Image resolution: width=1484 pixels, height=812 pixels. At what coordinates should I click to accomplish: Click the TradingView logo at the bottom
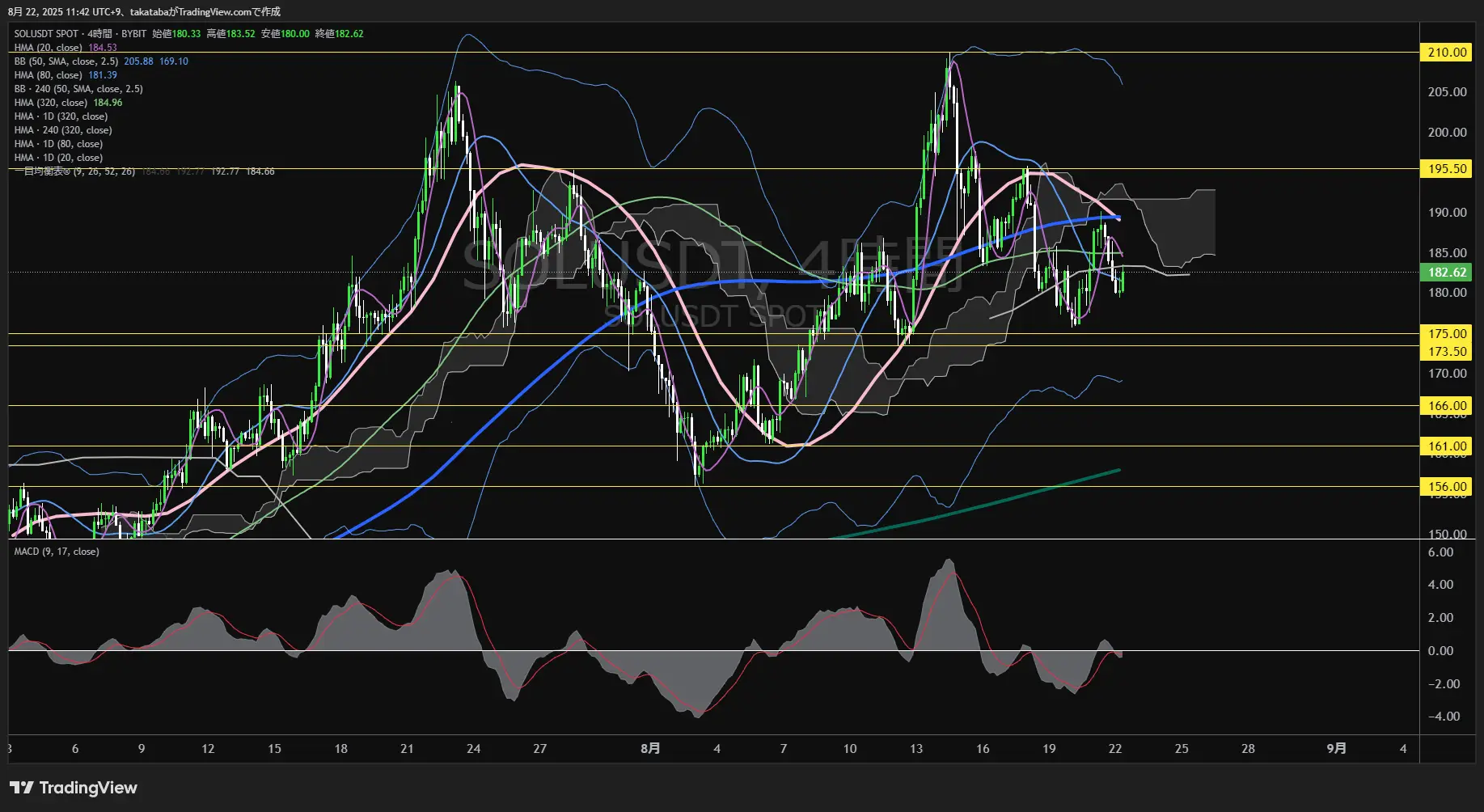pos(74,788)
